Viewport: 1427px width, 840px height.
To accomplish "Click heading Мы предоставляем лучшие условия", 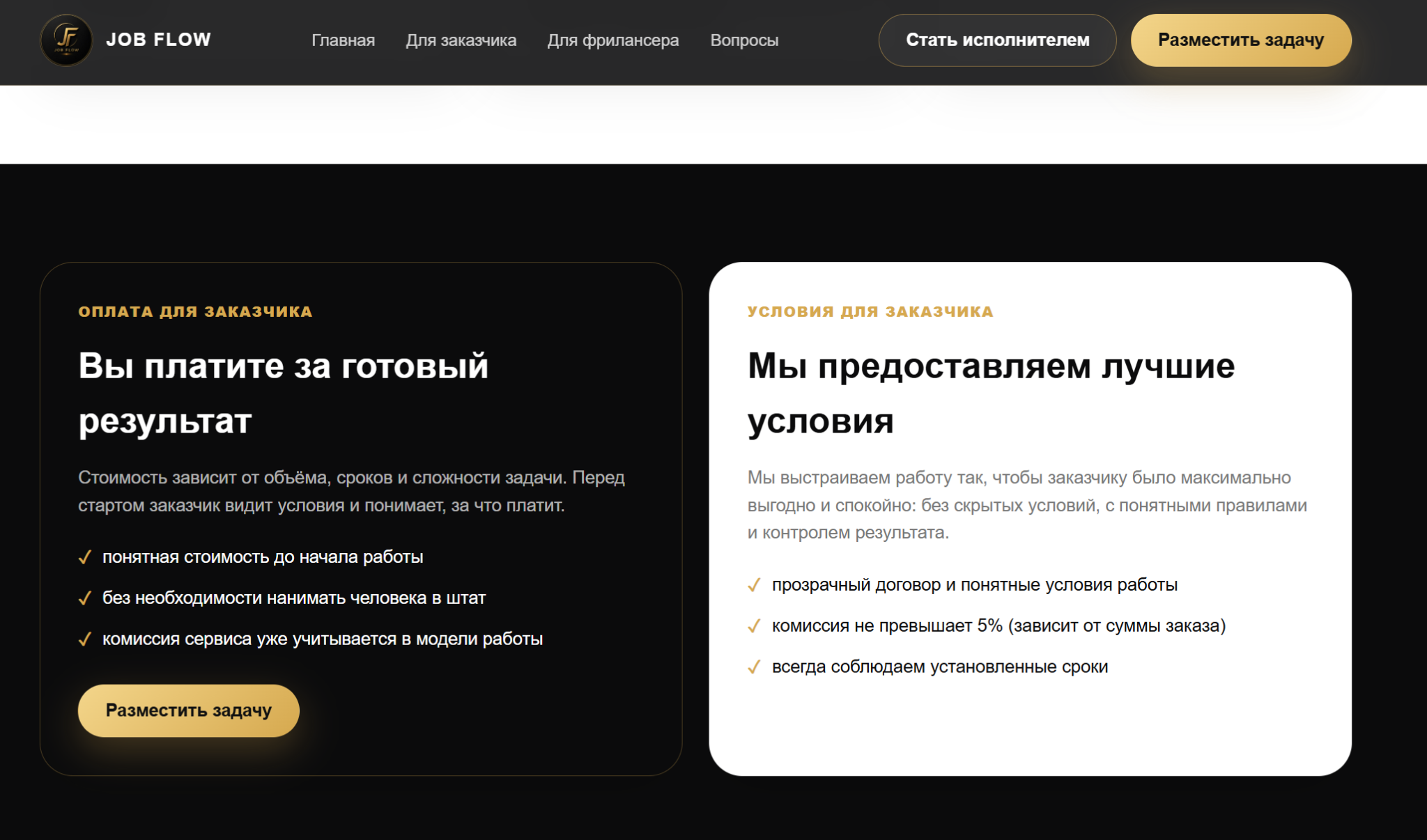I will [991, 394].
